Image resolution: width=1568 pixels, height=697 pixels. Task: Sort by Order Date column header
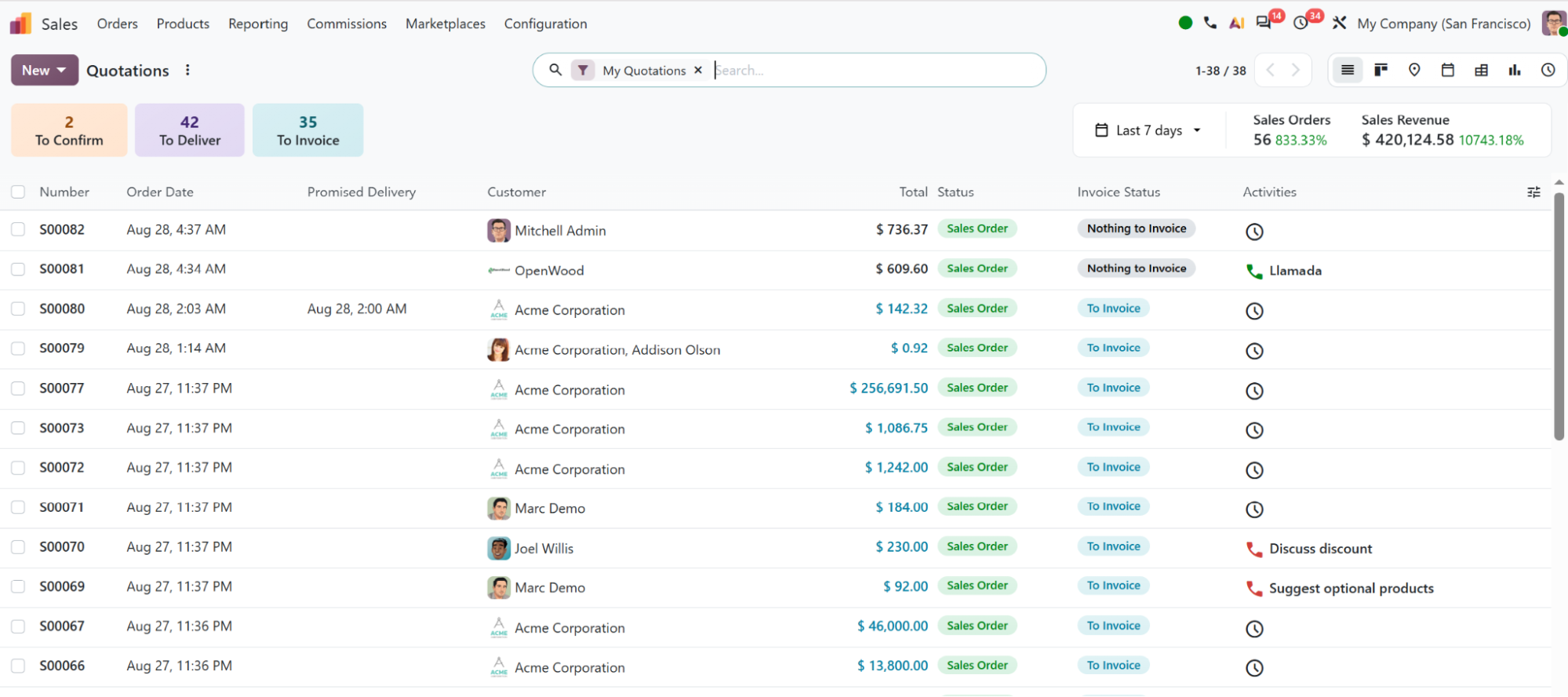pyautogui.click(x=160, y=192)
